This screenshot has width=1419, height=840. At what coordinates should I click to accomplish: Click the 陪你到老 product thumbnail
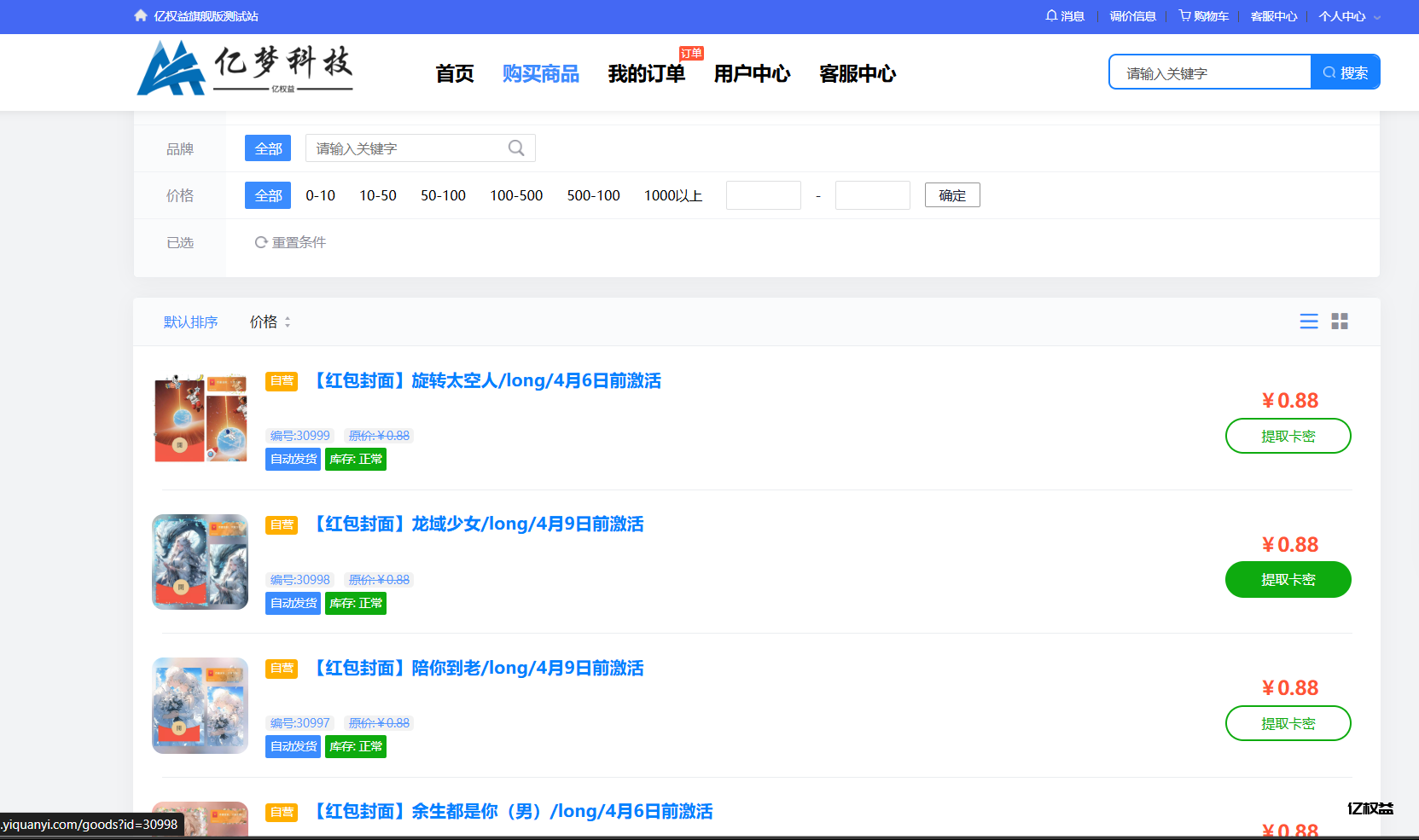pyautogui.click(x=200, y=705)
